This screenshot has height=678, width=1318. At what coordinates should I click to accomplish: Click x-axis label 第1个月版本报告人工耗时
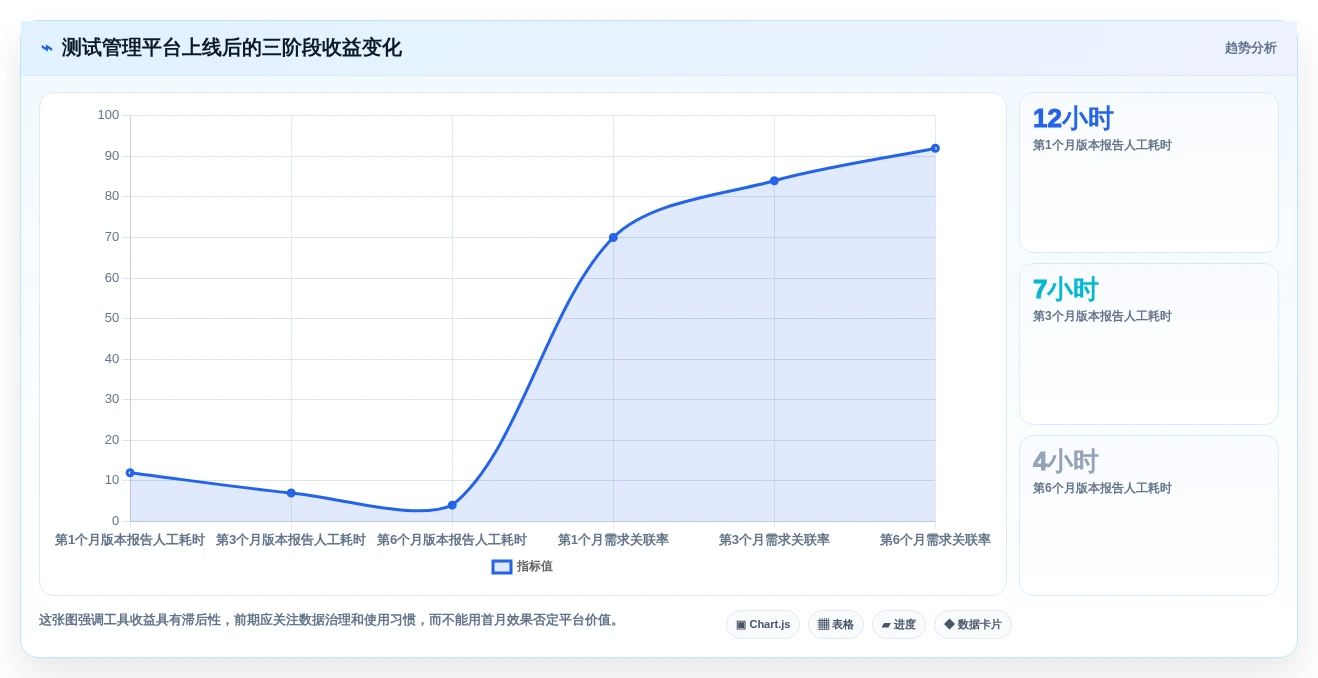coord(130,540)
